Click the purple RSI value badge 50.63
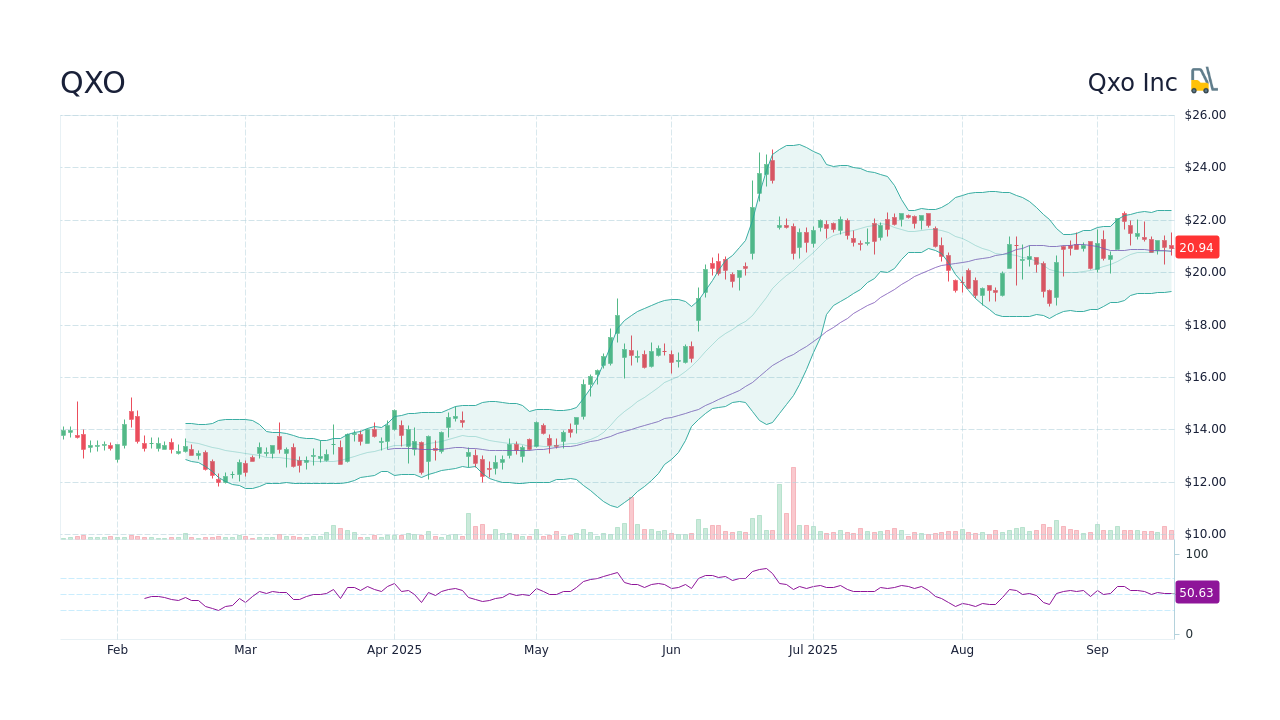Image resolution: width=1280 pixels, height=720 pixels. tap(1196, 593)
